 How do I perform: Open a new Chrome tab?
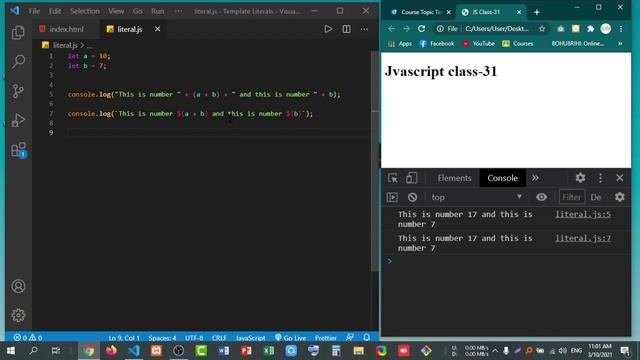537,12
